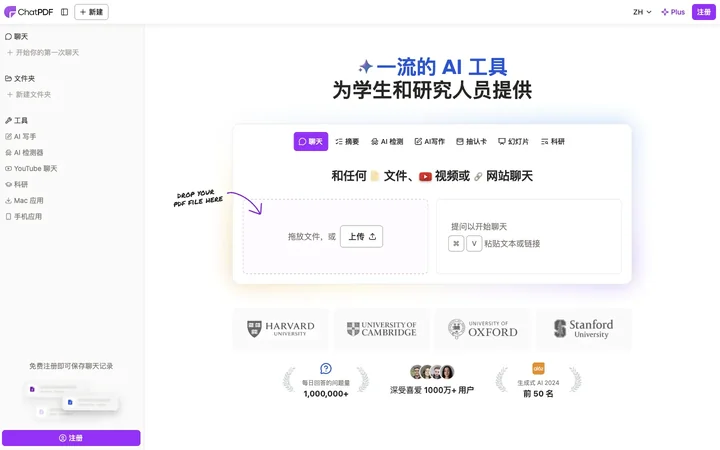Click the top-right 注册 button
The height and width of the screenshot is (450, 720).
pos(703,12)
